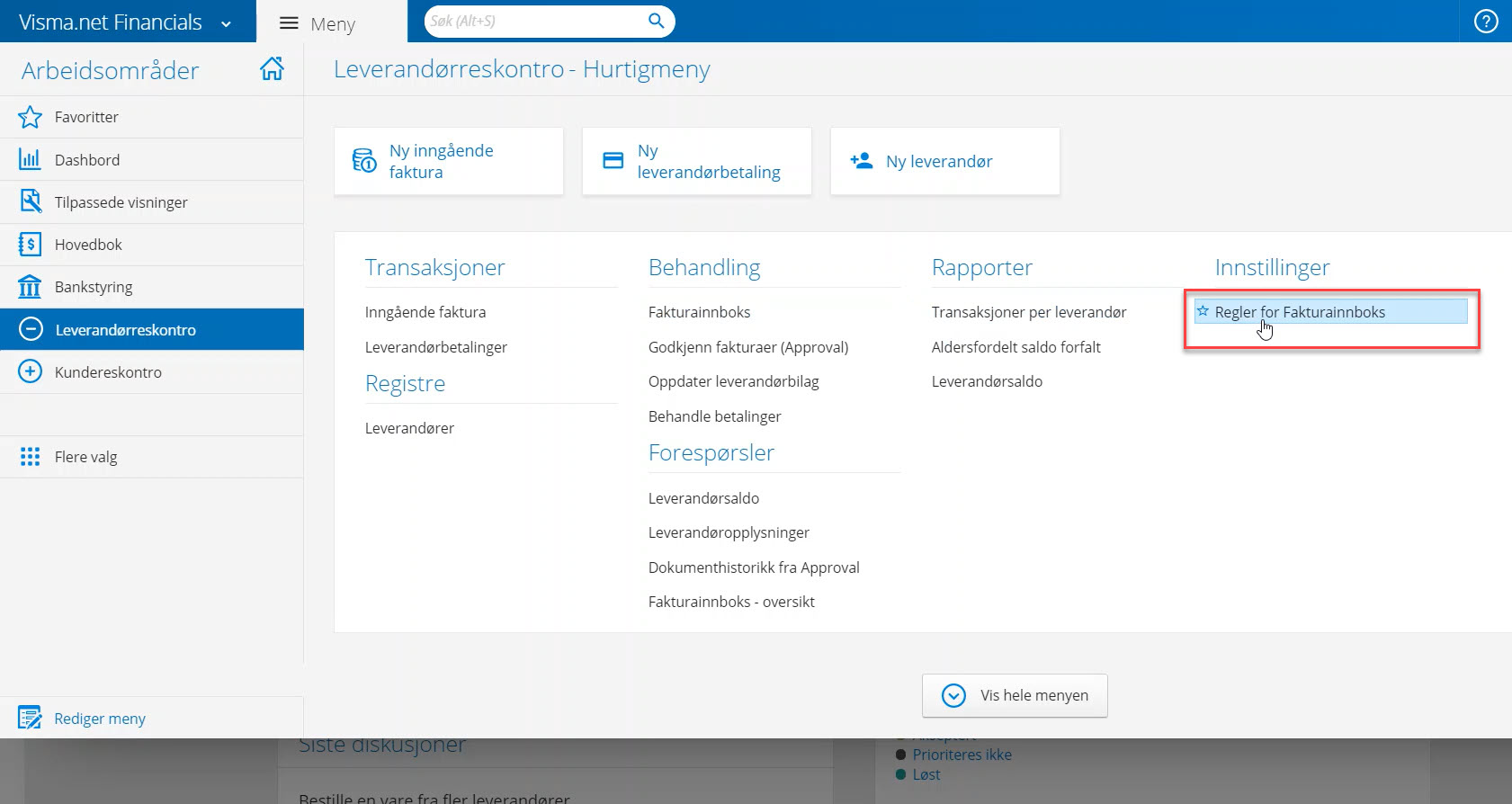Viewport: 1512px width, 804px height.
Task: Open Dokumenthistorikk fra Approval
Action: (x=754, y=567)
